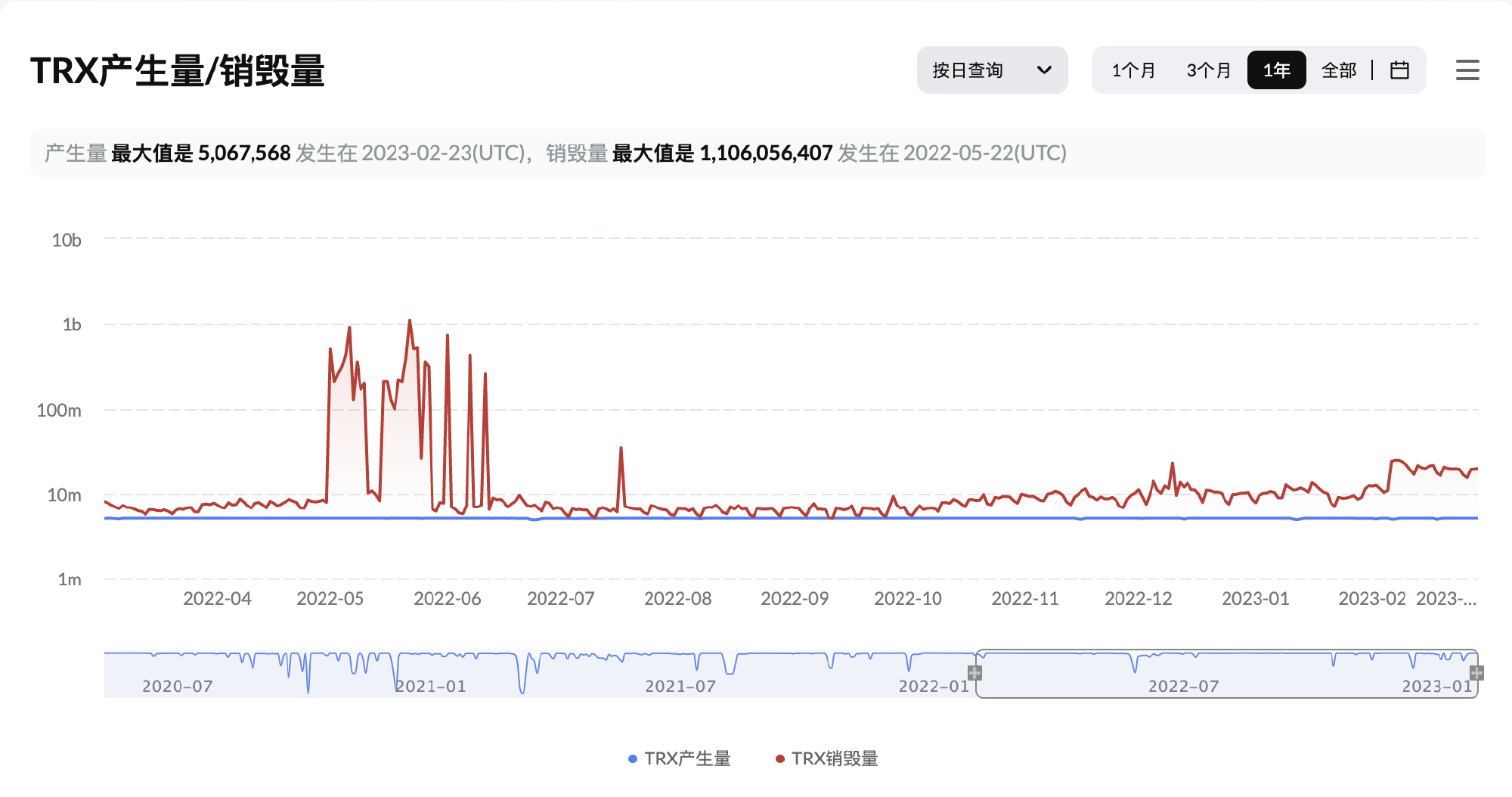The width and height of the screenshot is (1512, 797).
Task: Open the calendar date picker icon
Action: 1399,70
